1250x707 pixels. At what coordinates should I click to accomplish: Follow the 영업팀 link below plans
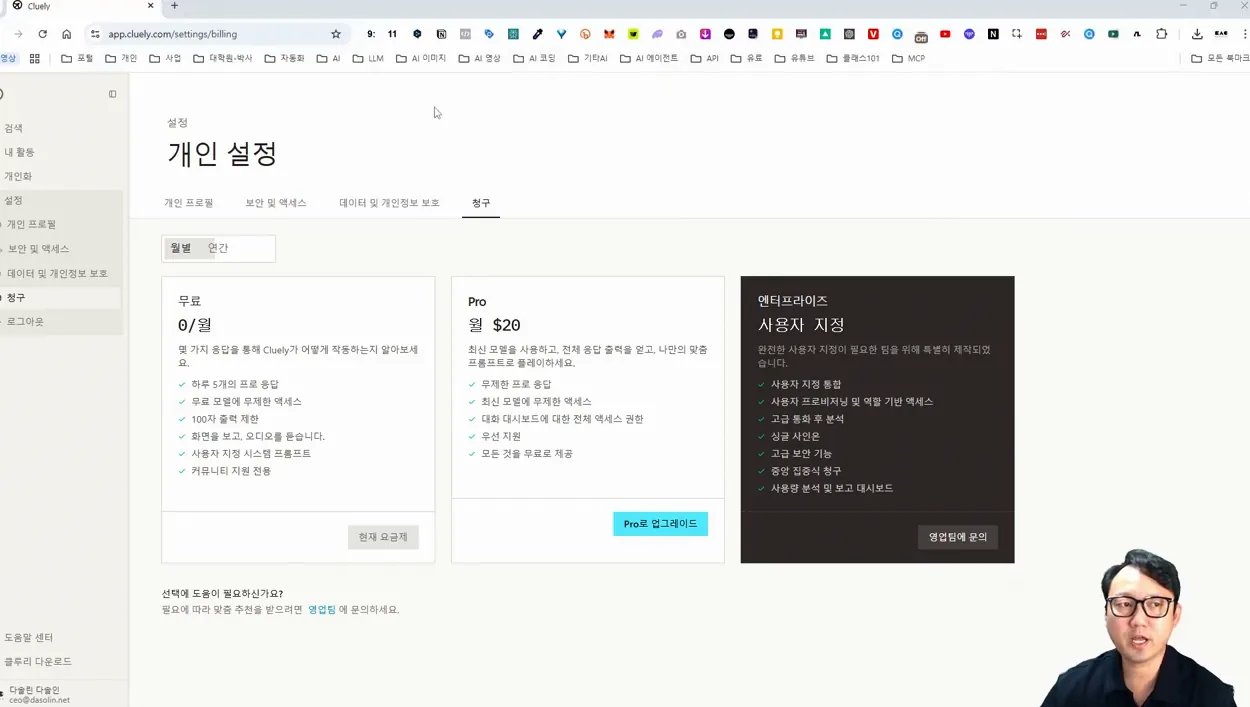point(322,610)
